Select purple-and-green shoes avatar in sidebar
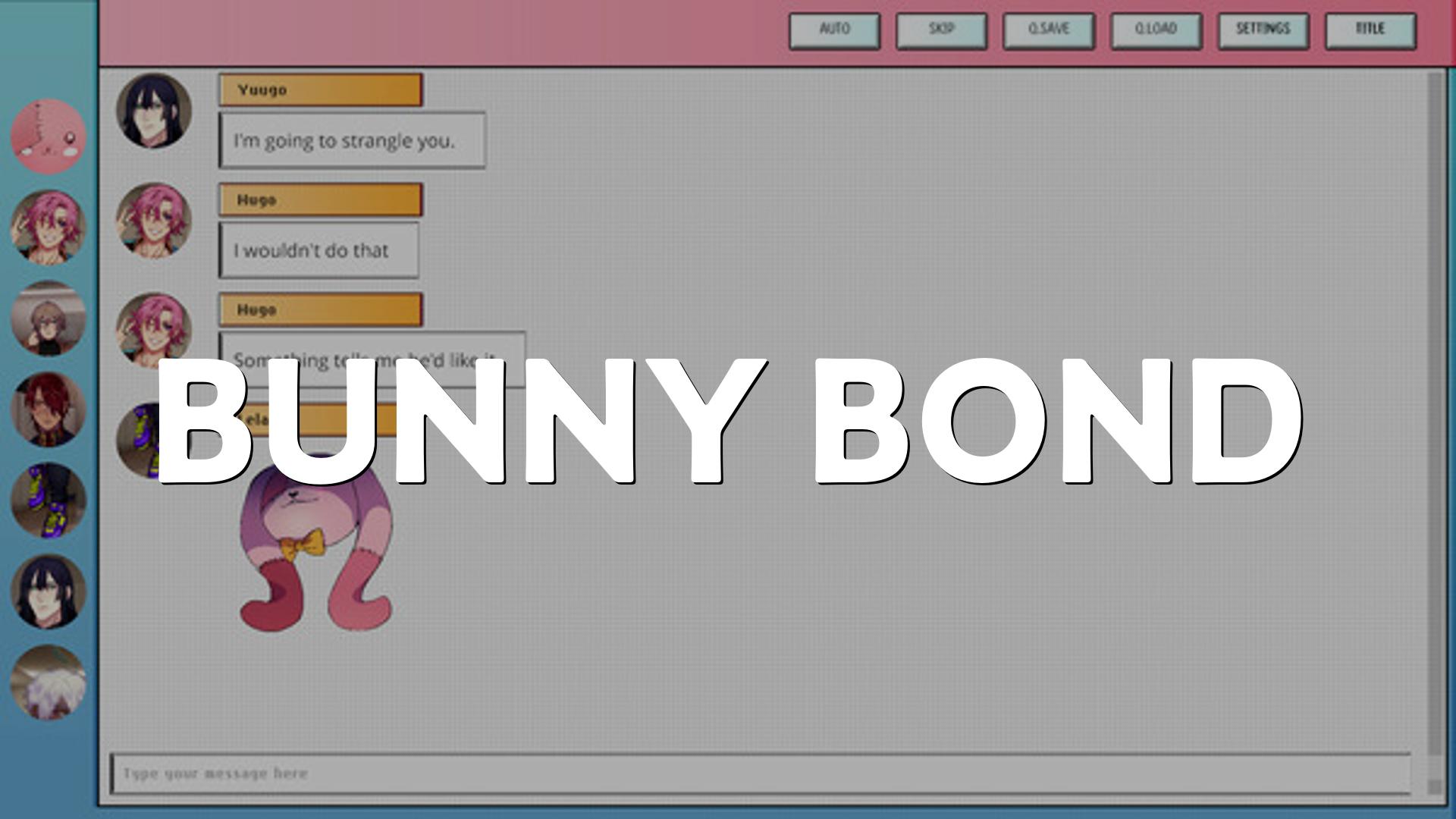The height and width of the screenshot is (819, 1456). coord(49,500)
